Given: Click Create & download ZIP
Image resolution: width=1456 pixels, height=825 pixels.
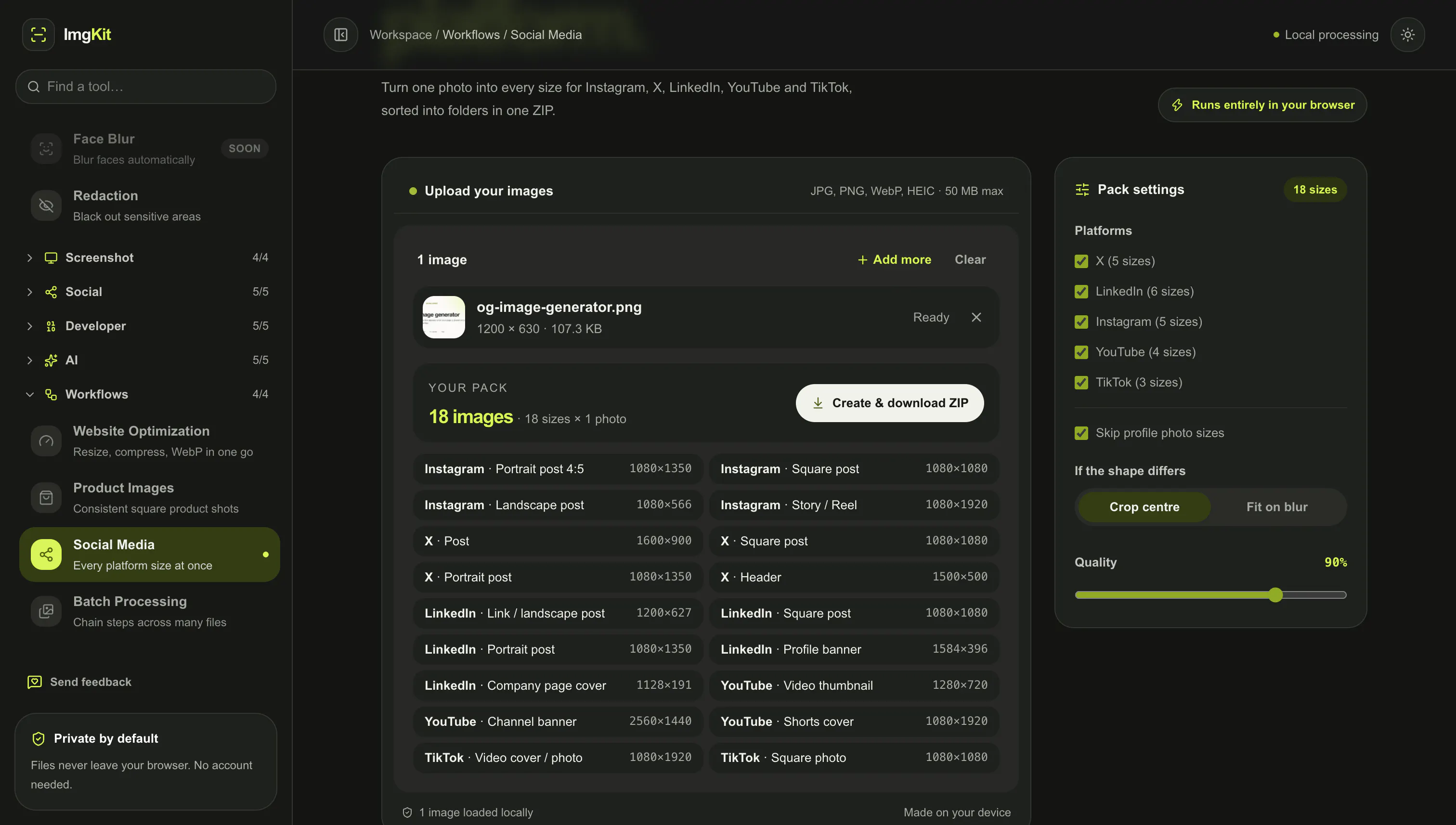Looking at the screenshot, I should tap(889, 403).
